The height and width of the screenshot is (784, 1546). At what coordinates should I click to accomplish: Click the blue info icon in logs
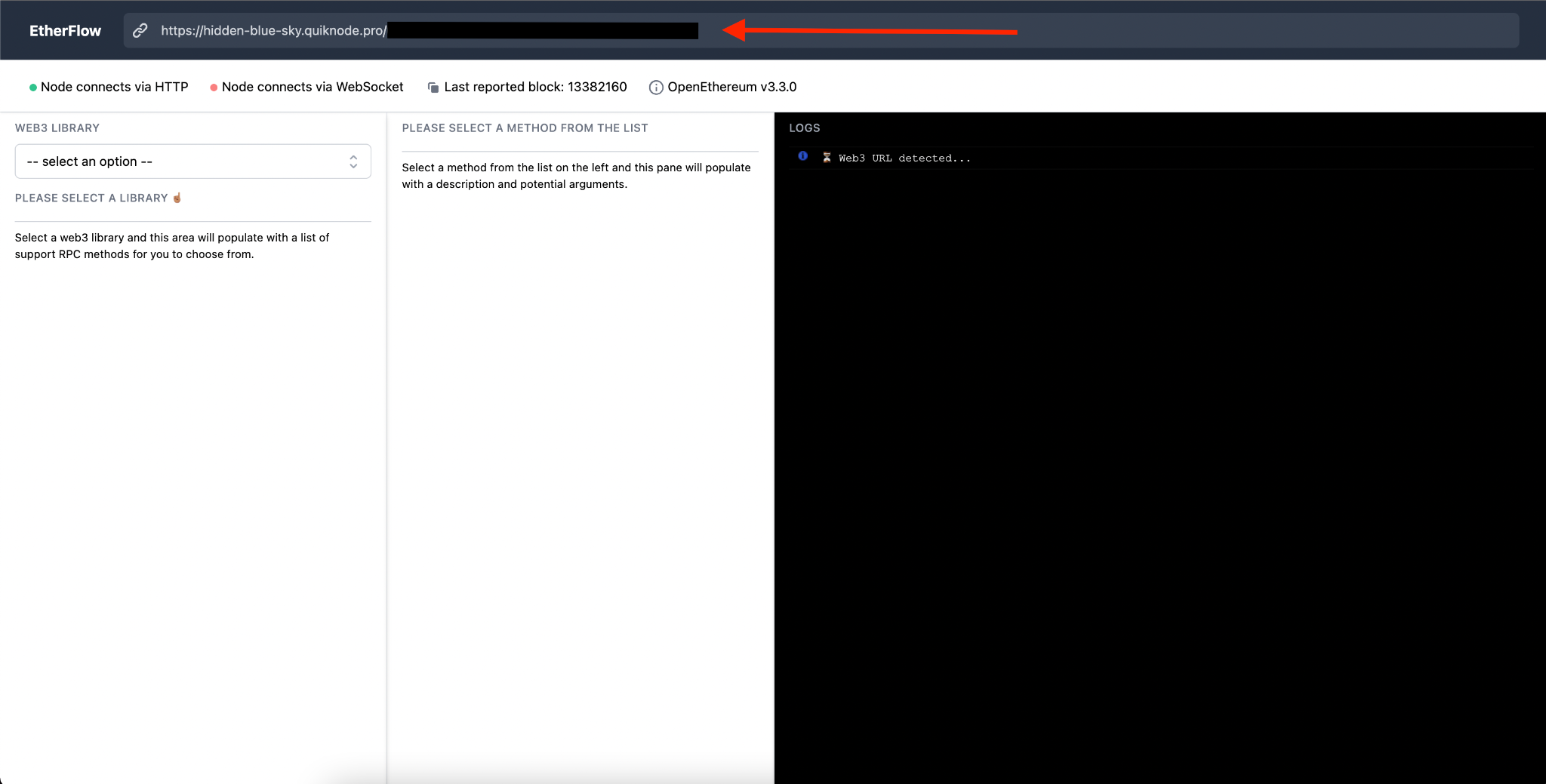[x=803, y=156]
